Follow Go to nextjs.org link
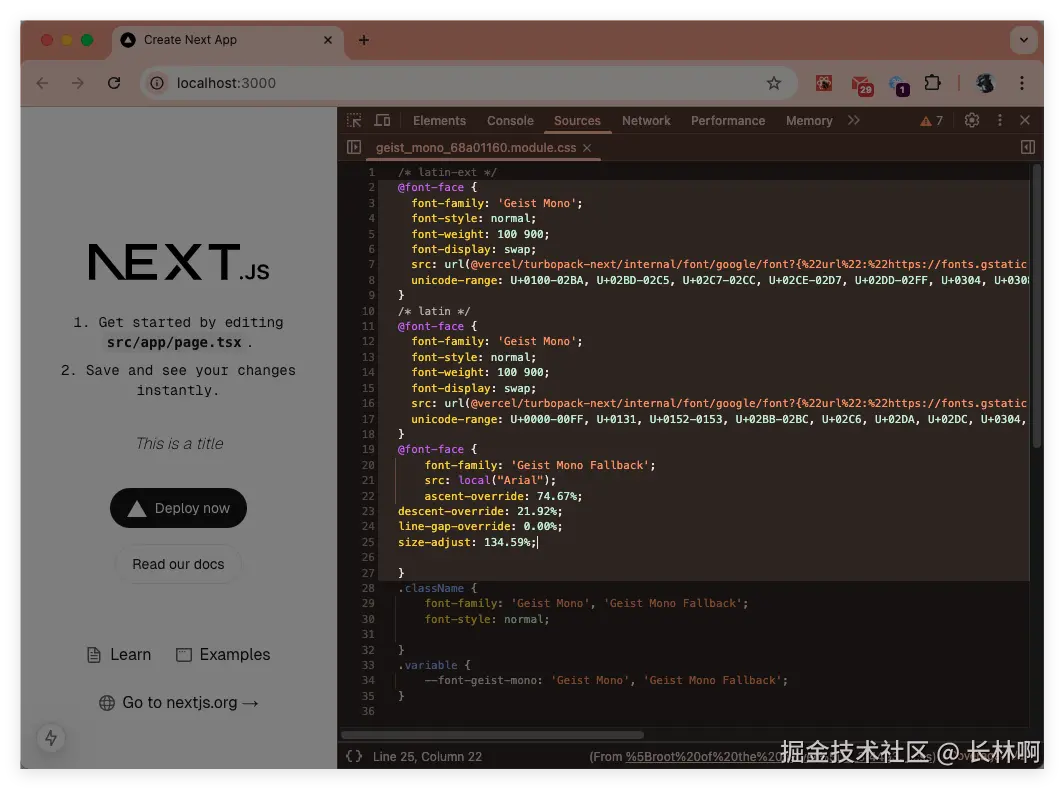The width and height of the screenshot is (1064, 789). (x=178, y=703)
